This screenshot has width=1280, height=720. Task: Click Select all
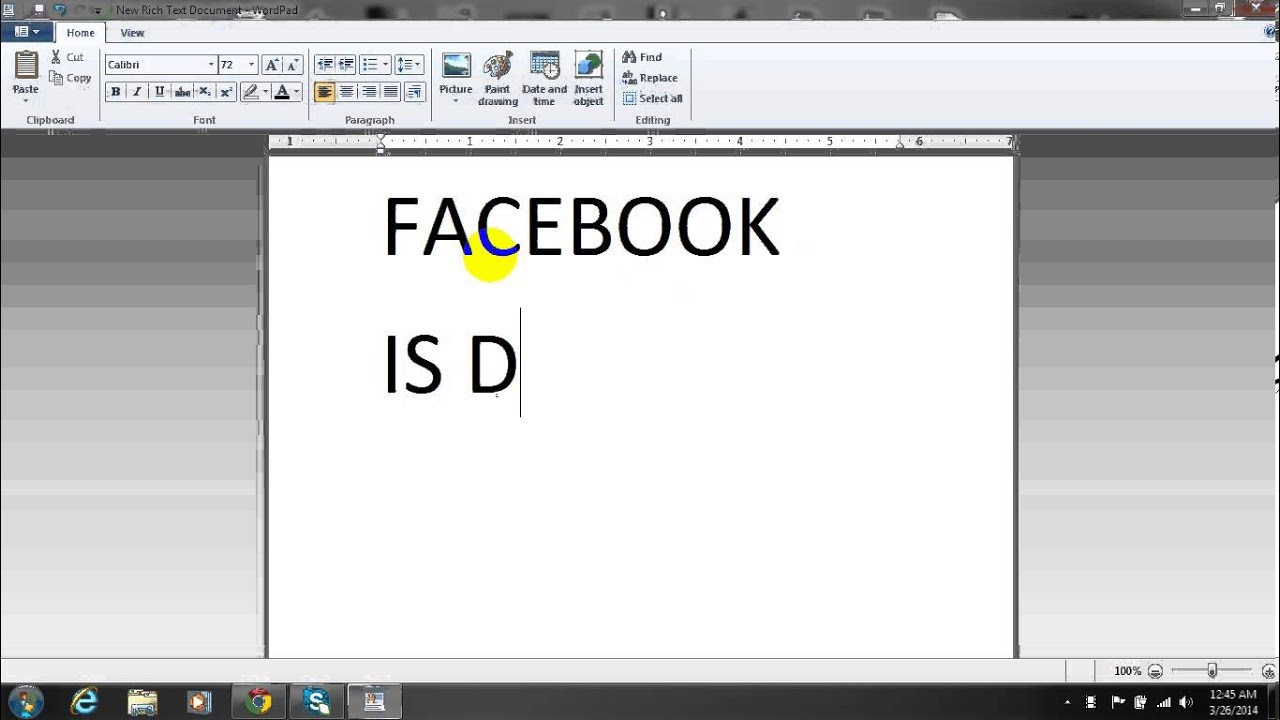pyautogui.click(x=653, y=98)
